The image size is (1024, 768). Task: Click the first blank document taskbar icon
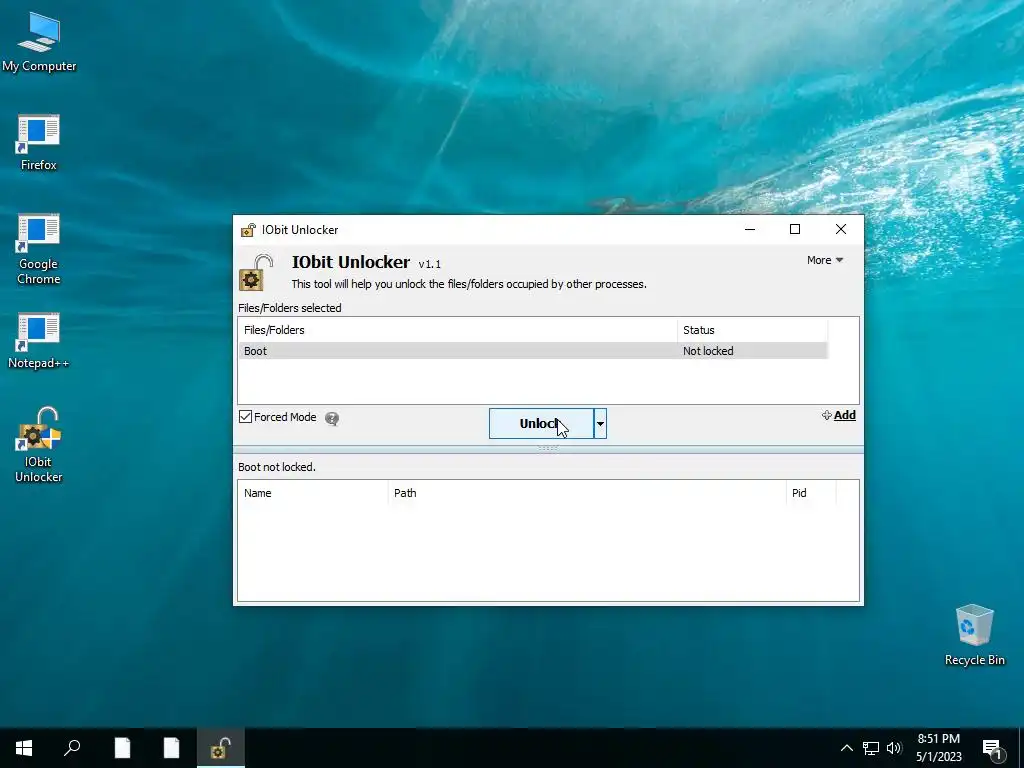click(x=122, y=748)
